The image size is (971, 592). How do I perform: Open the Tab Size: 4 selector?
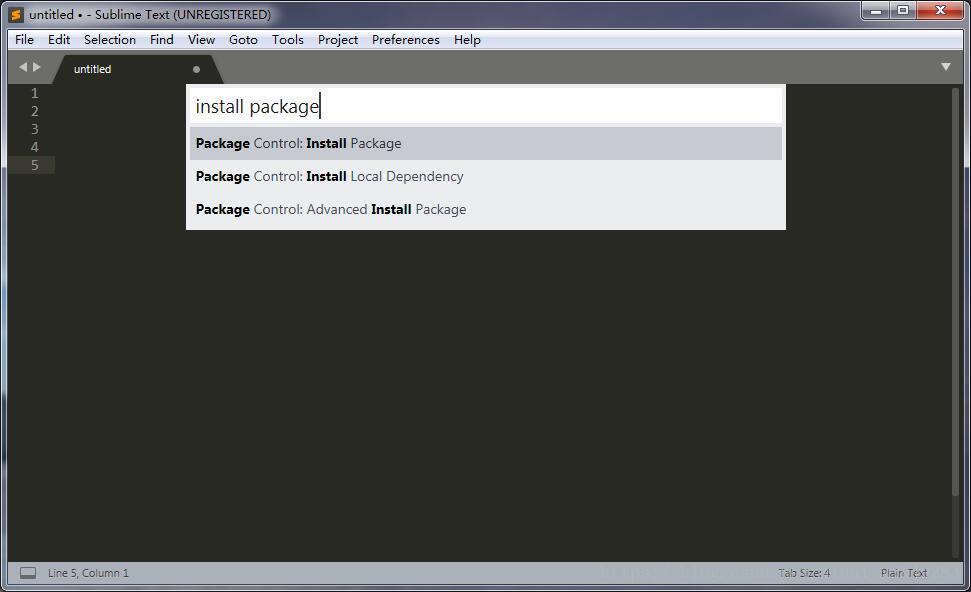coord(804,573)
